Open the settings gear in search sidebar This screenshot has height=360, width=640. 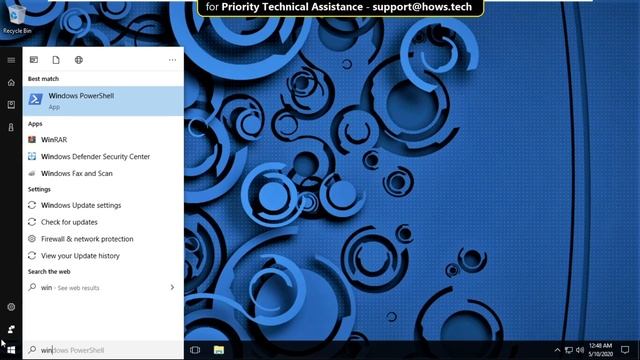(11, 307)
